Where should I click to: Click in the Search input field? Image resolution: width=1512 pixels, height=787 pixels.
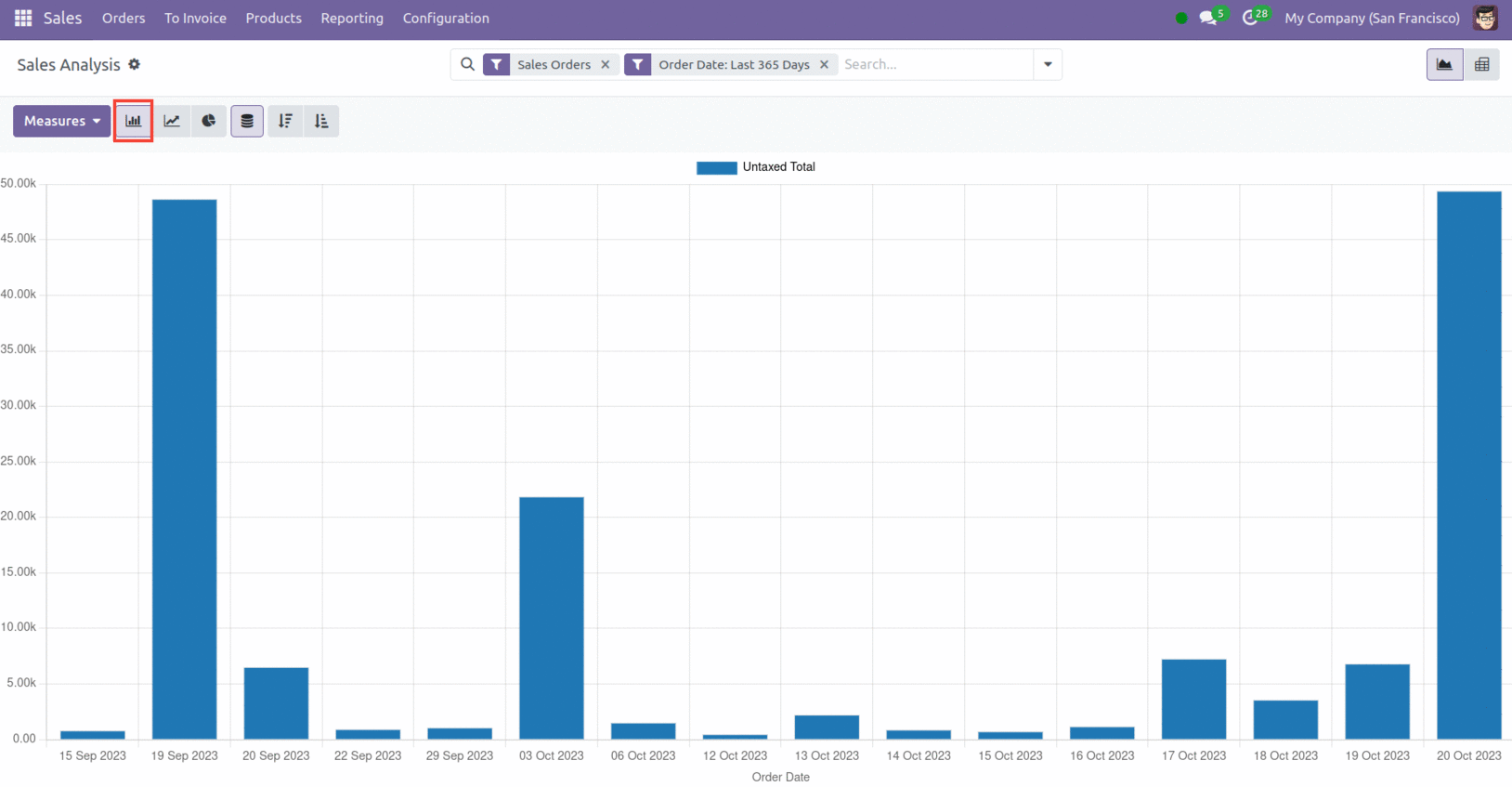[x=933, y=64]
